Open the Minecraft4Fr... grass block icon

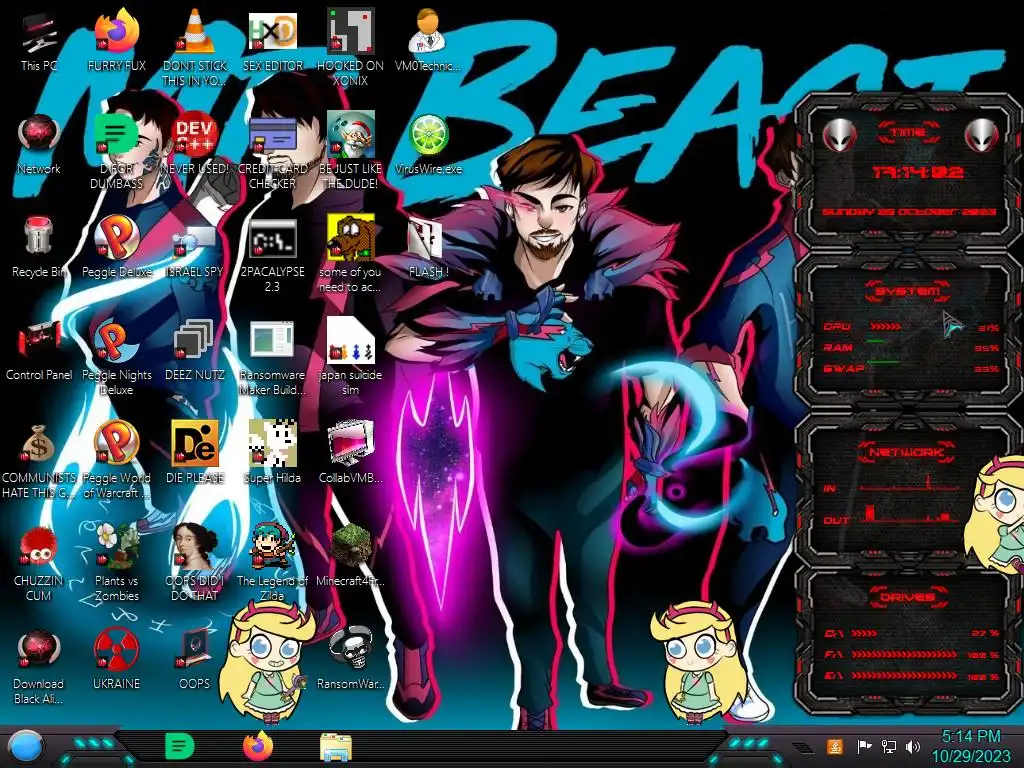tap(351, 547)
